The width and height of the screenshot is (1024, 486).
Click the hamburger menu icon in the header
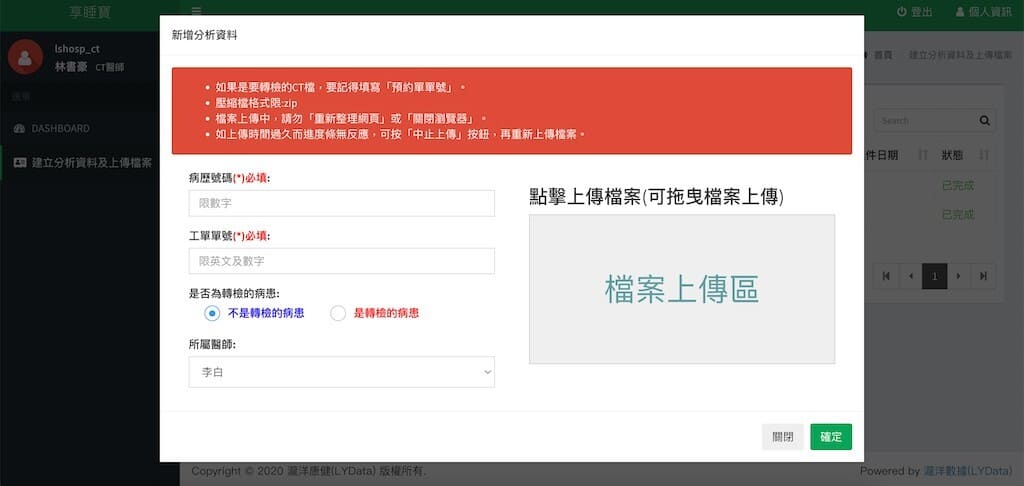point(194,11)
